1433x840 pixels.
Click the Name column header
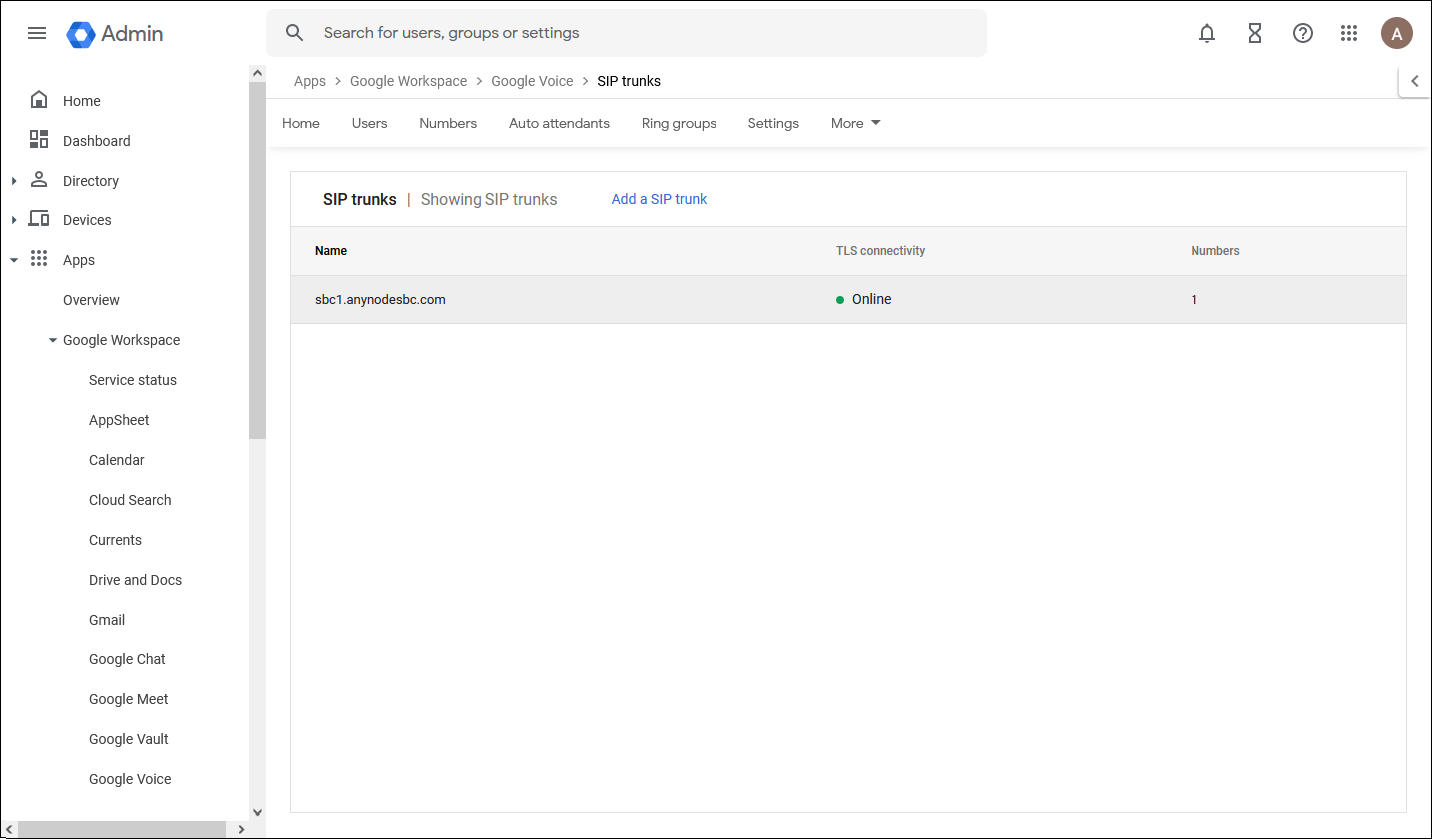click(331, 251)
